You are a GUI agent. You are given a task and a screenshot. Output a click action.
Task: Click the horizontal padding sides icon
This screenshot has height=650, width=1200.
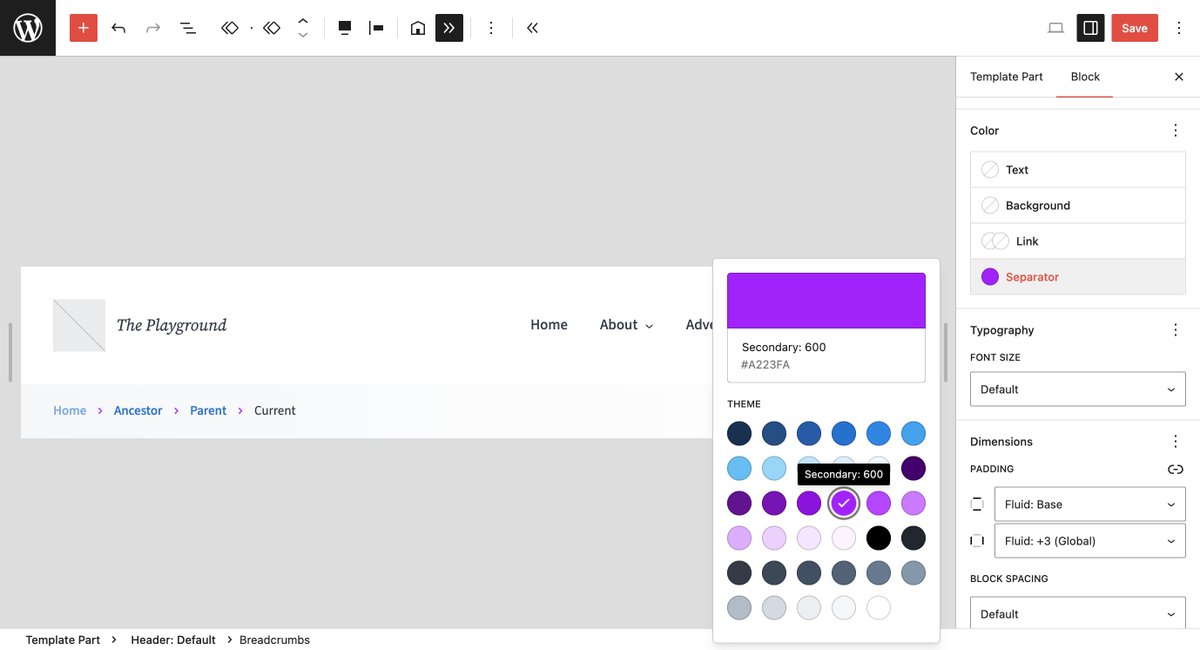click(977, 541)
